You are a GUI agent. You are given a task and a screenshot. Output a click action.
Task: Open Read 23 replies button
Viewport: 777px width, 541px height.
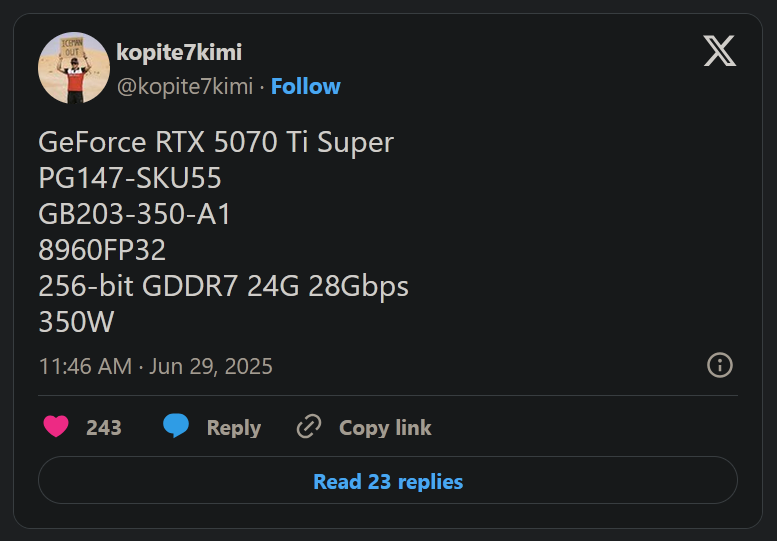click(388, 482)
